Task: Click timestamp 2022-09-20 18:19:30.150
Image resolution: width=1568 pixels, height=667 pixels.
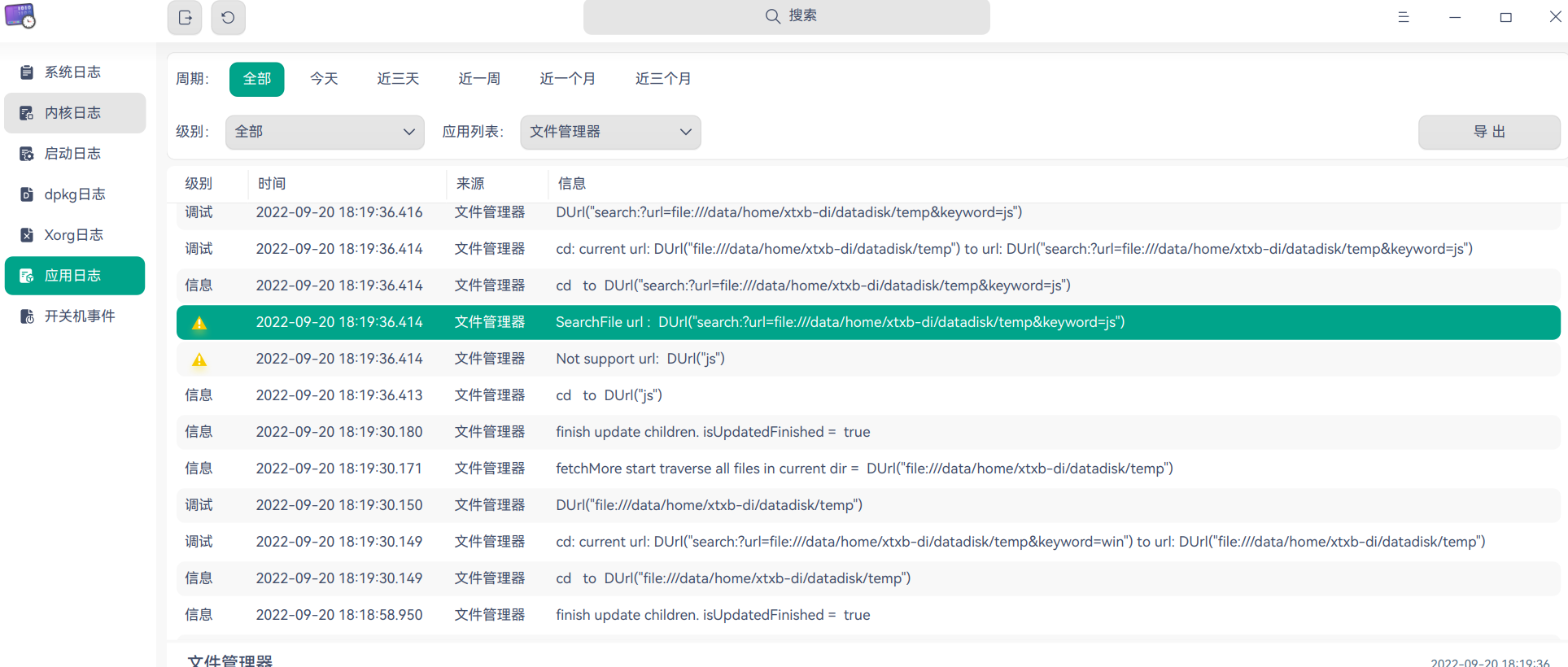Action: click(339, 505)
